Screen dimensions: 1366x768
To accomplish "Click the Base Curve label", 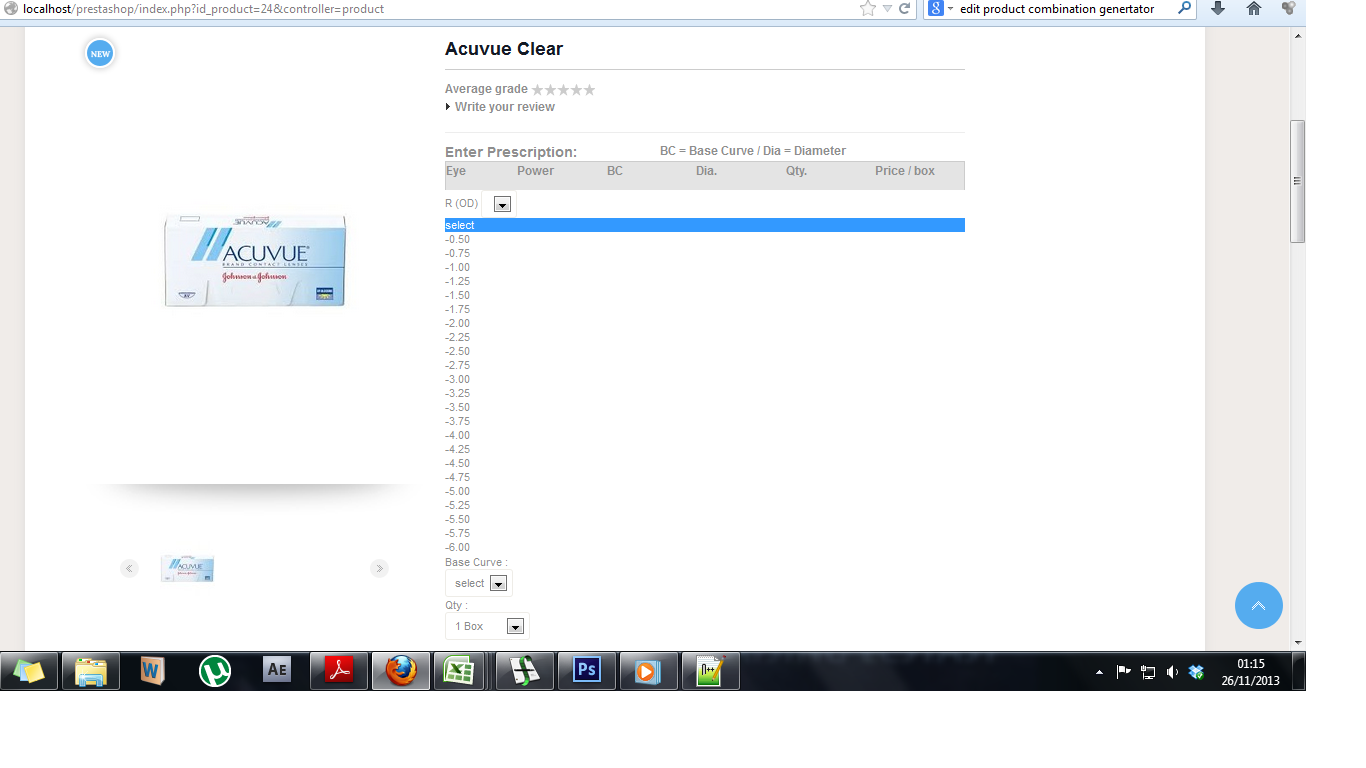I will coord(476,562).
